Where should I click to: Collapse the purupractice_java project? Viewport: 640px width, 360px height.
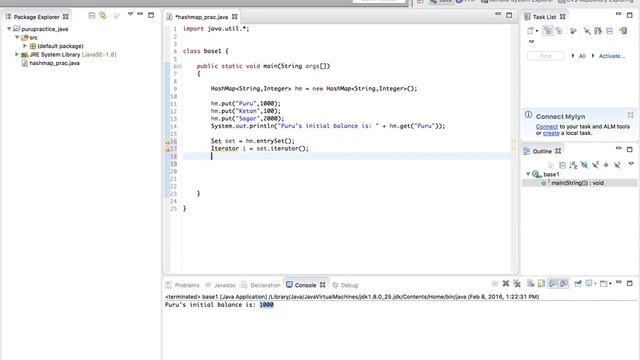click(x=9, y=29)
